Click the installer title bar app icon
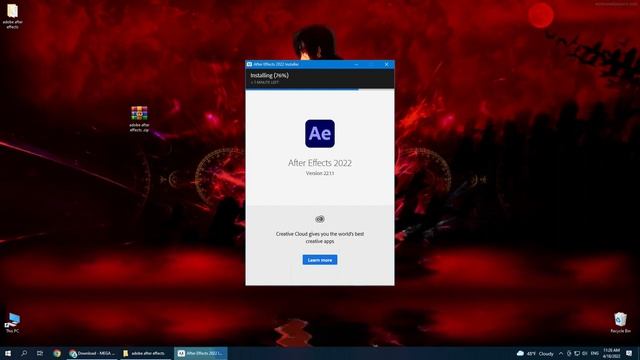Viewport: 640px width, 360px height. 249,64
